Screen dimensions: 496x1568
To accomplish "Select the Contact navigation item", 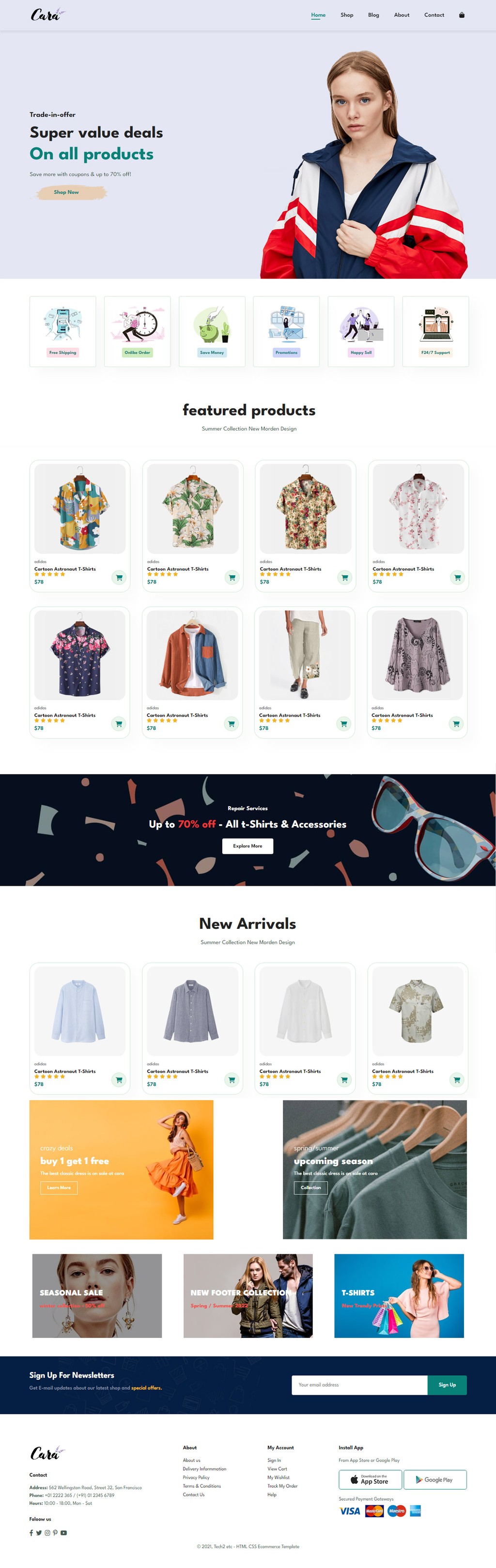I will pos(434,15).
